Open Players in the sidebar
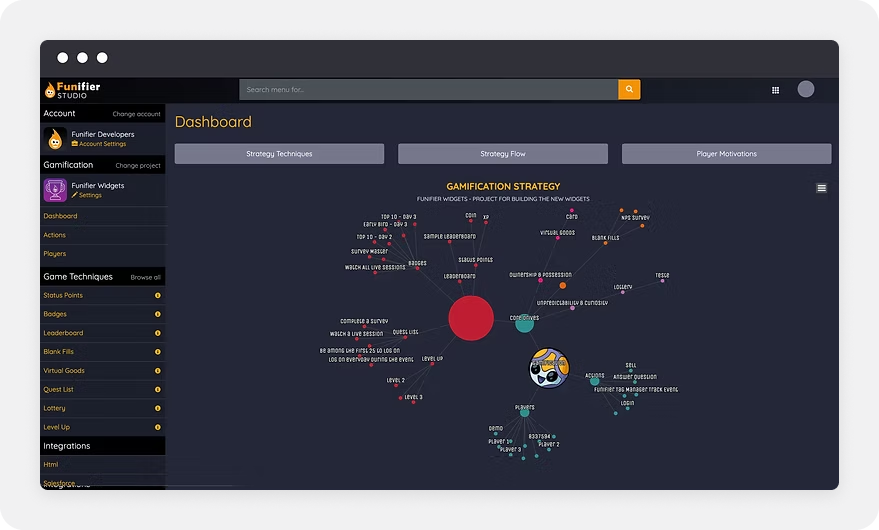Viewport: 879px width, 530px height. (54, 254)
